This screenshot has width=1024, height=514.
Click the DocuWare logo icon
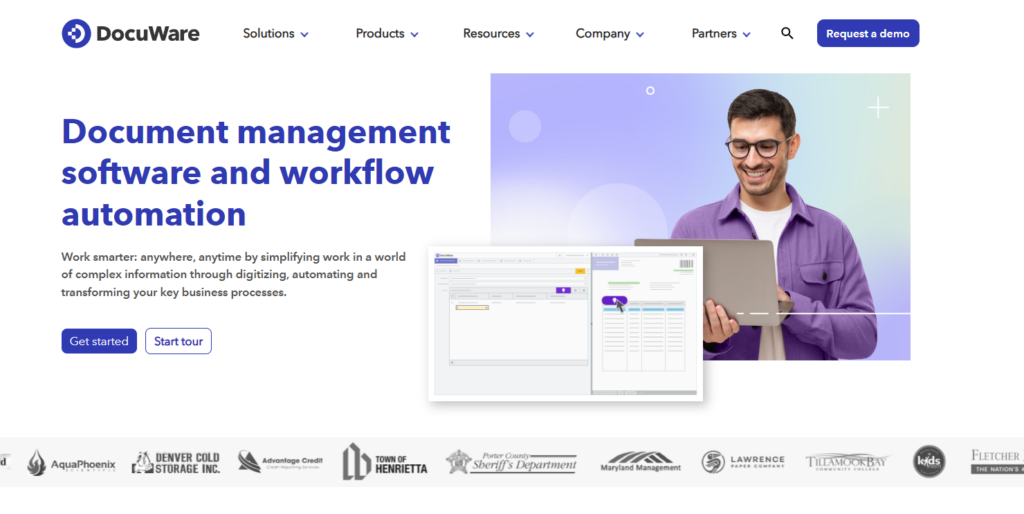76,33
